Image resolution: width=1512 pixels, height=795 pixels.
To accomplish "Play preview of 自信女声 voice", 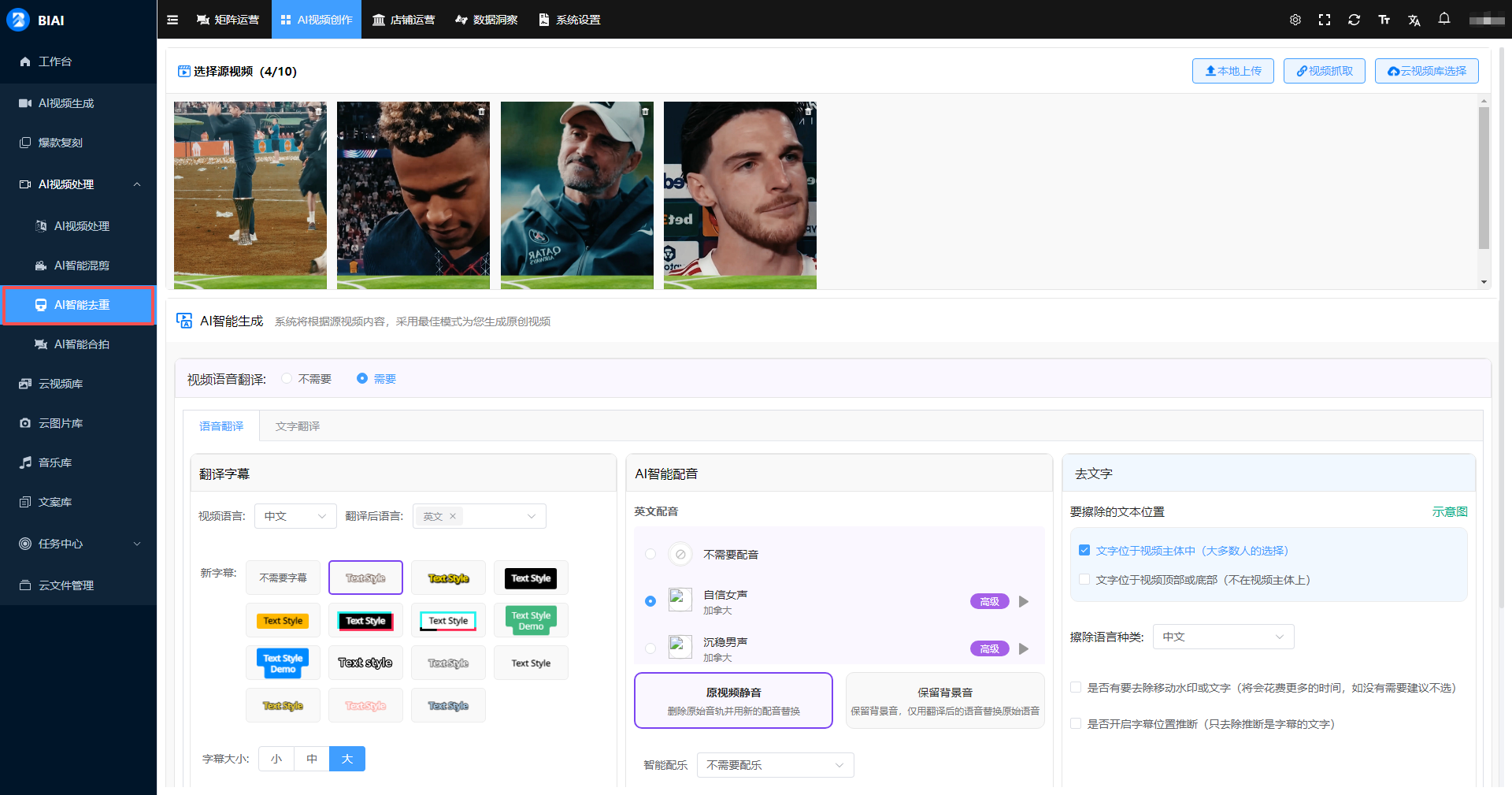I will coord(1024,602).
